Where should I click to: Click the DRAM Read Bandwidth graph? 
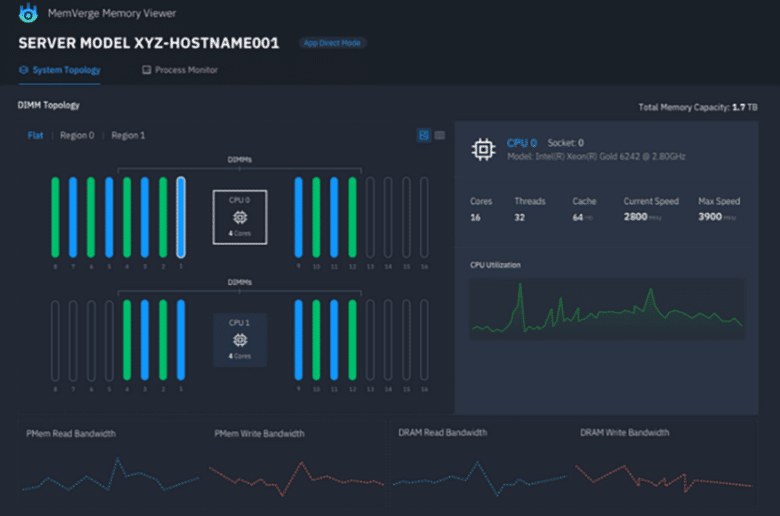coord(480,478)
